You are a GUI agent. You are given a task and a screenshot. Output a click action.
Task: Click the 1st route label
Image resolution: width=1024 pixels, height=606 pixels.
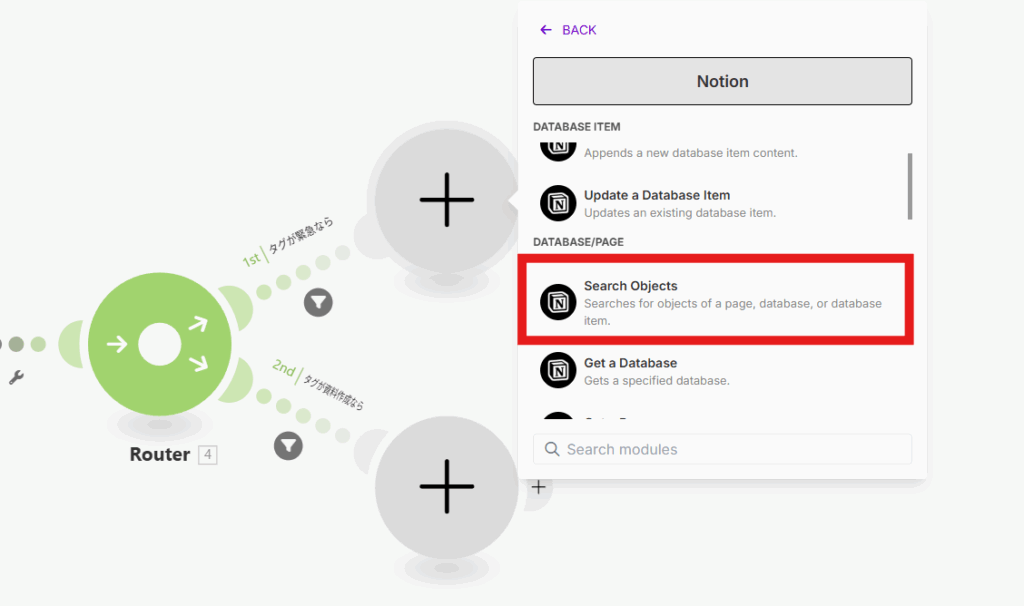[251, 259]
